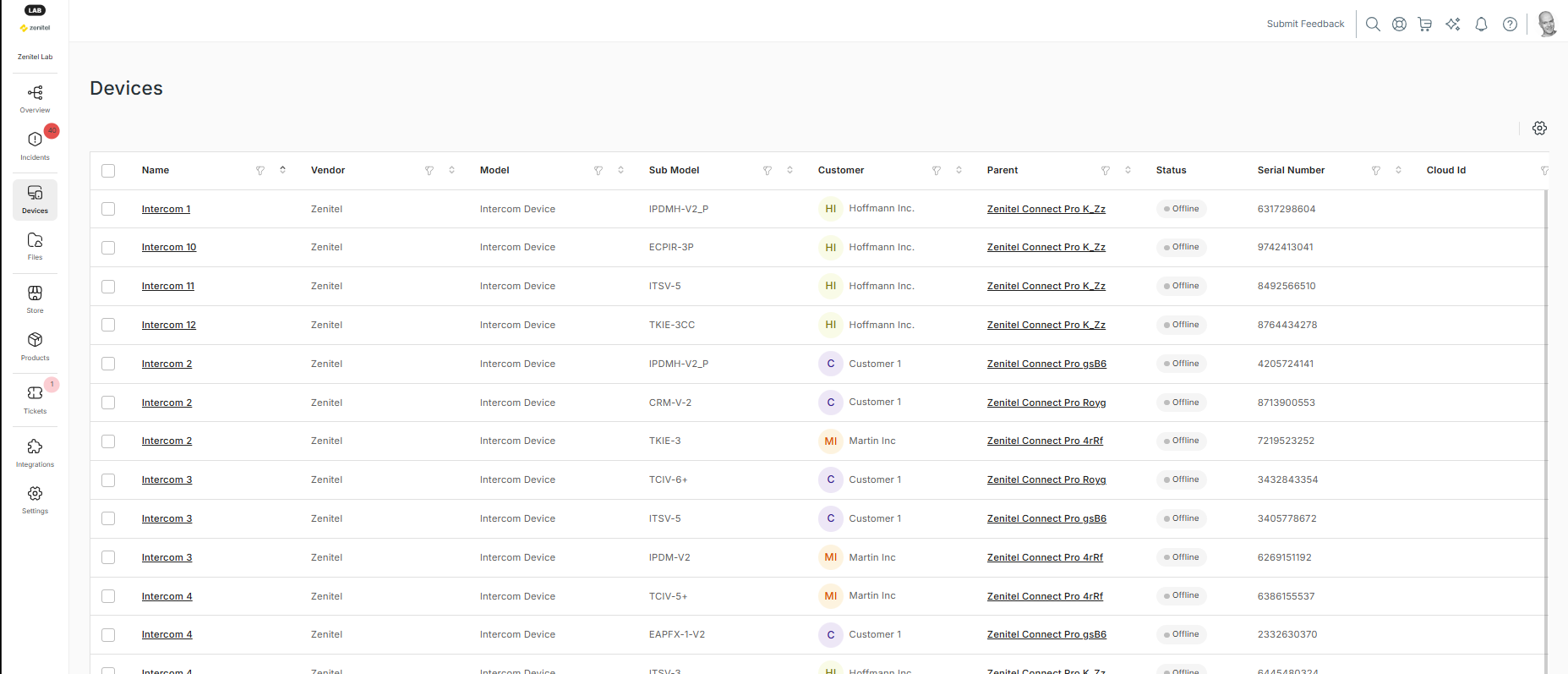Select the Intercom 12 row checkbox
The width and height of the screenshot is (1568, 674).
(108, 326)
